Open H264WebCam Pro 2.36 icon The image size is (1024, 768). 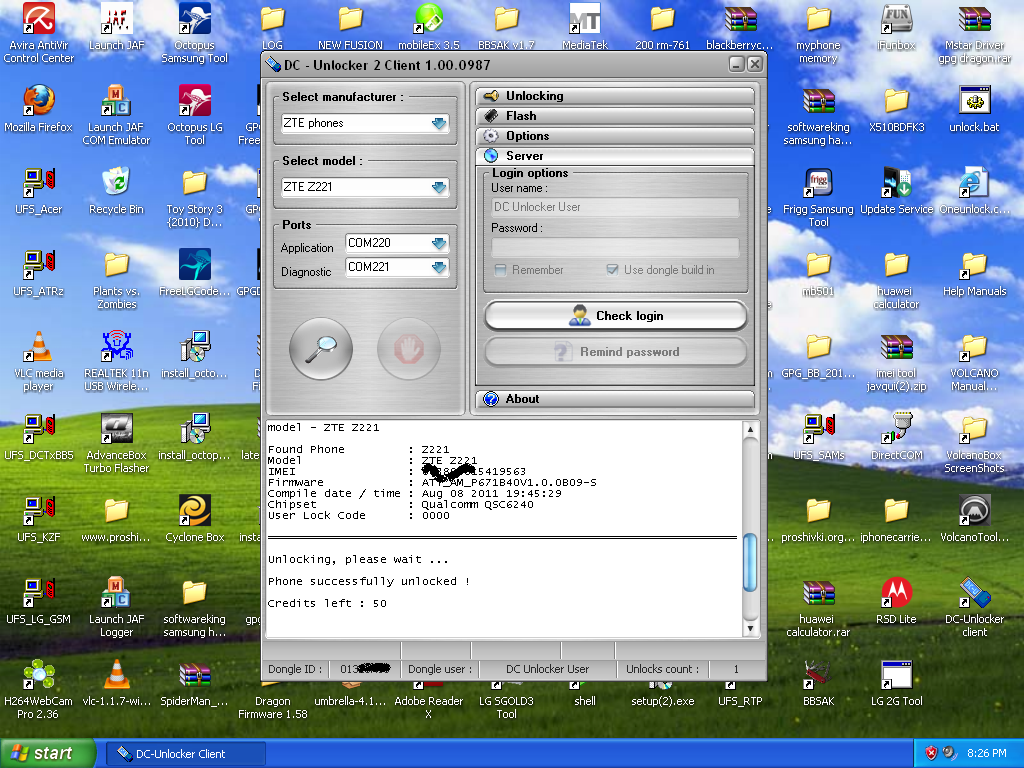39,689
